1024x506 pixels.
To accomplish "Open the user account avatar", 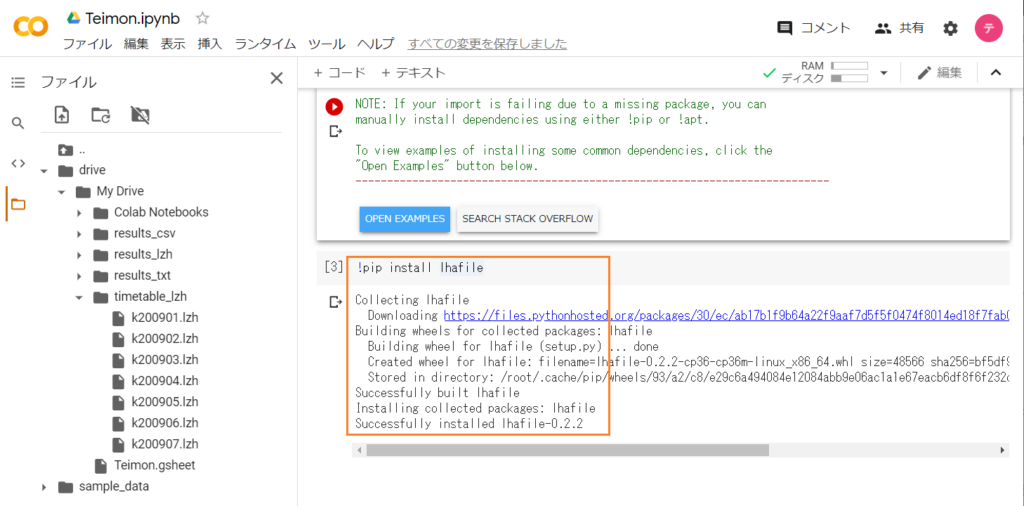I will coord(988,28).
